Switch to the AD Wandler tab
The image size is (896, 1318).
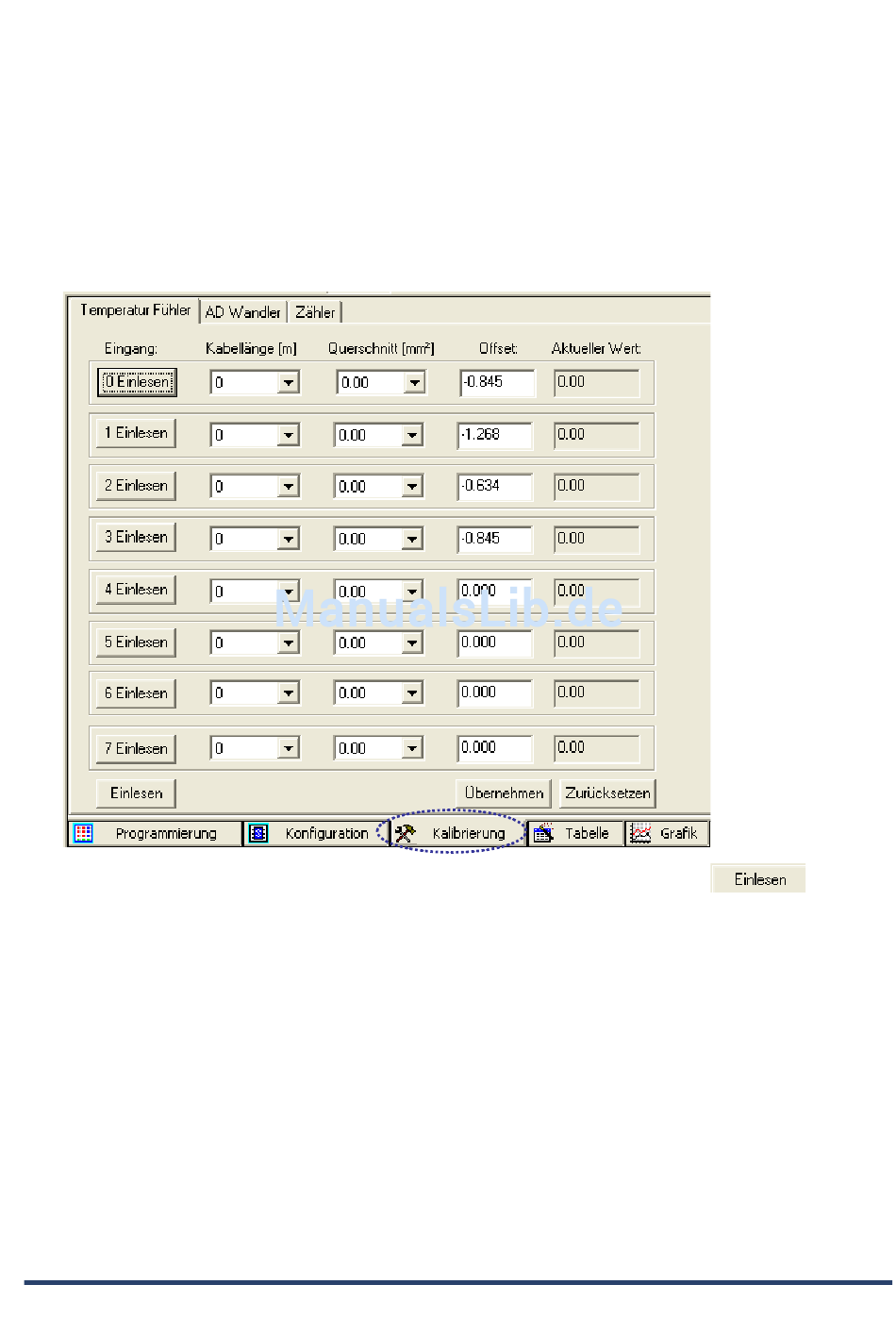pyautogui.click(x=242, y=312)
